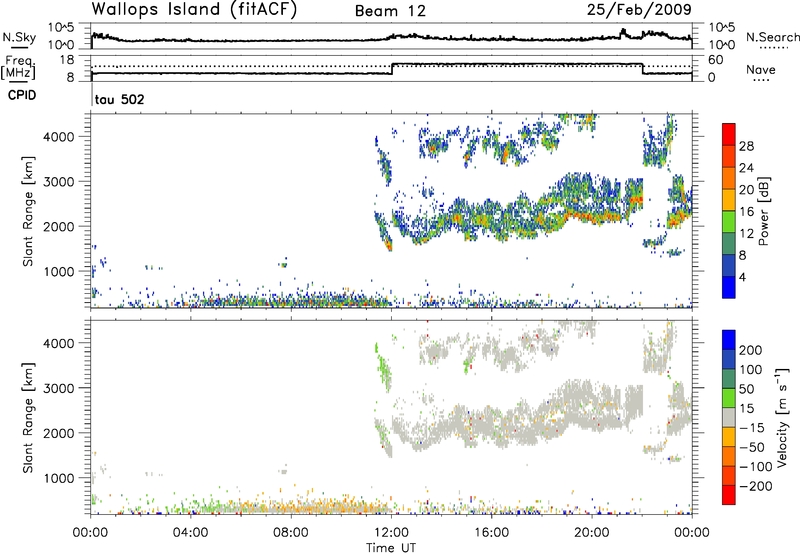This screenshot has height=554, width=800.
Task: Click the '-50' velocity scale tick label
Action: click(x=752, y=447)
